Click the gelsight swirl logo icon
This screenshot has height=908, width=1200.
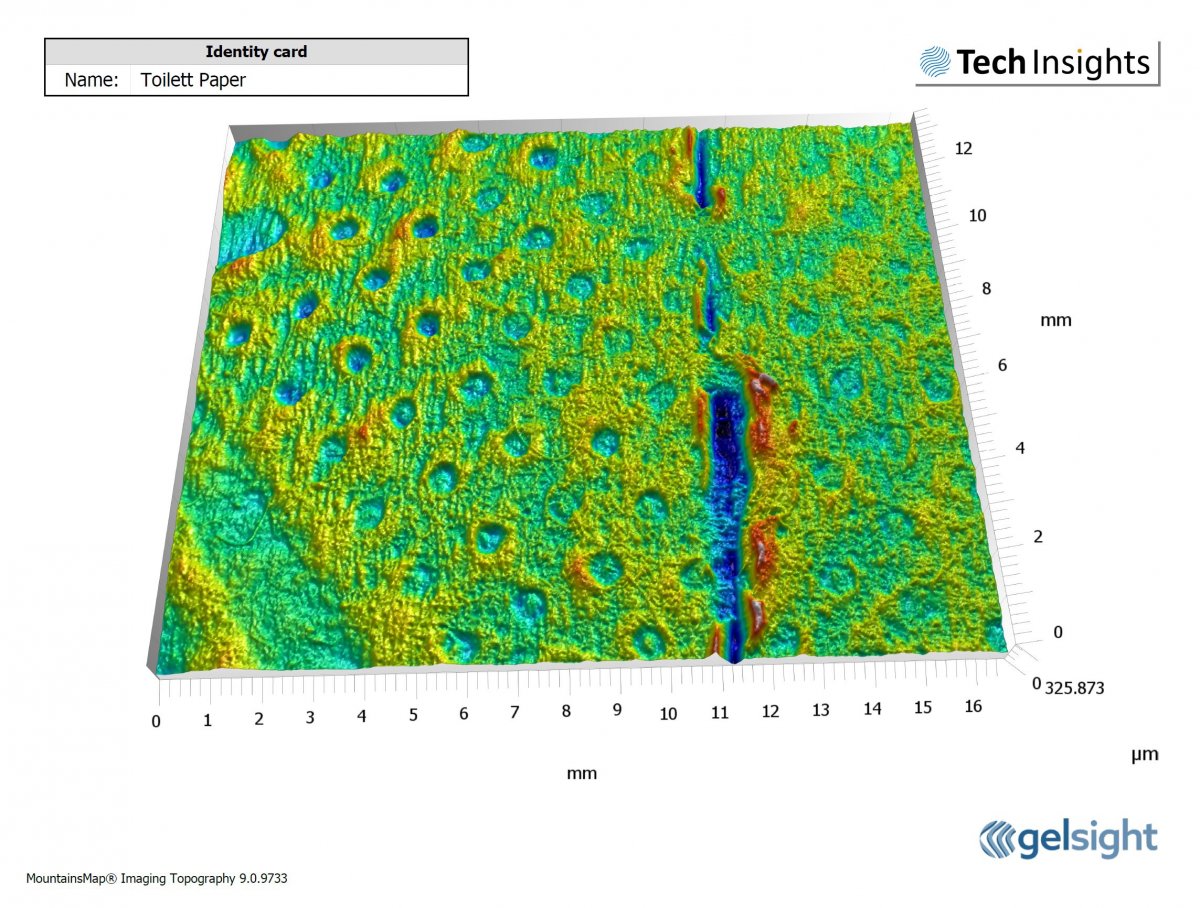pos(998,838)
